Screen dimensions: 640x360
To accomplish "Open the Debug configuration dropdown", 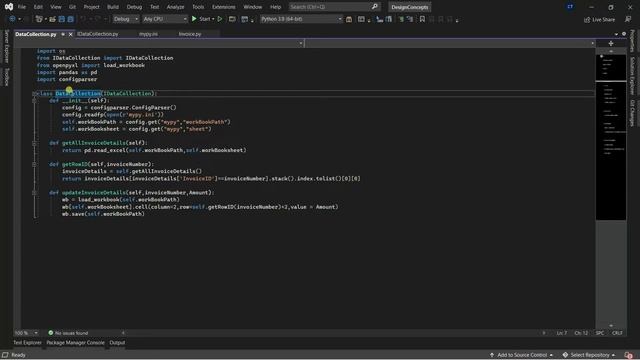I will [125, 19].
